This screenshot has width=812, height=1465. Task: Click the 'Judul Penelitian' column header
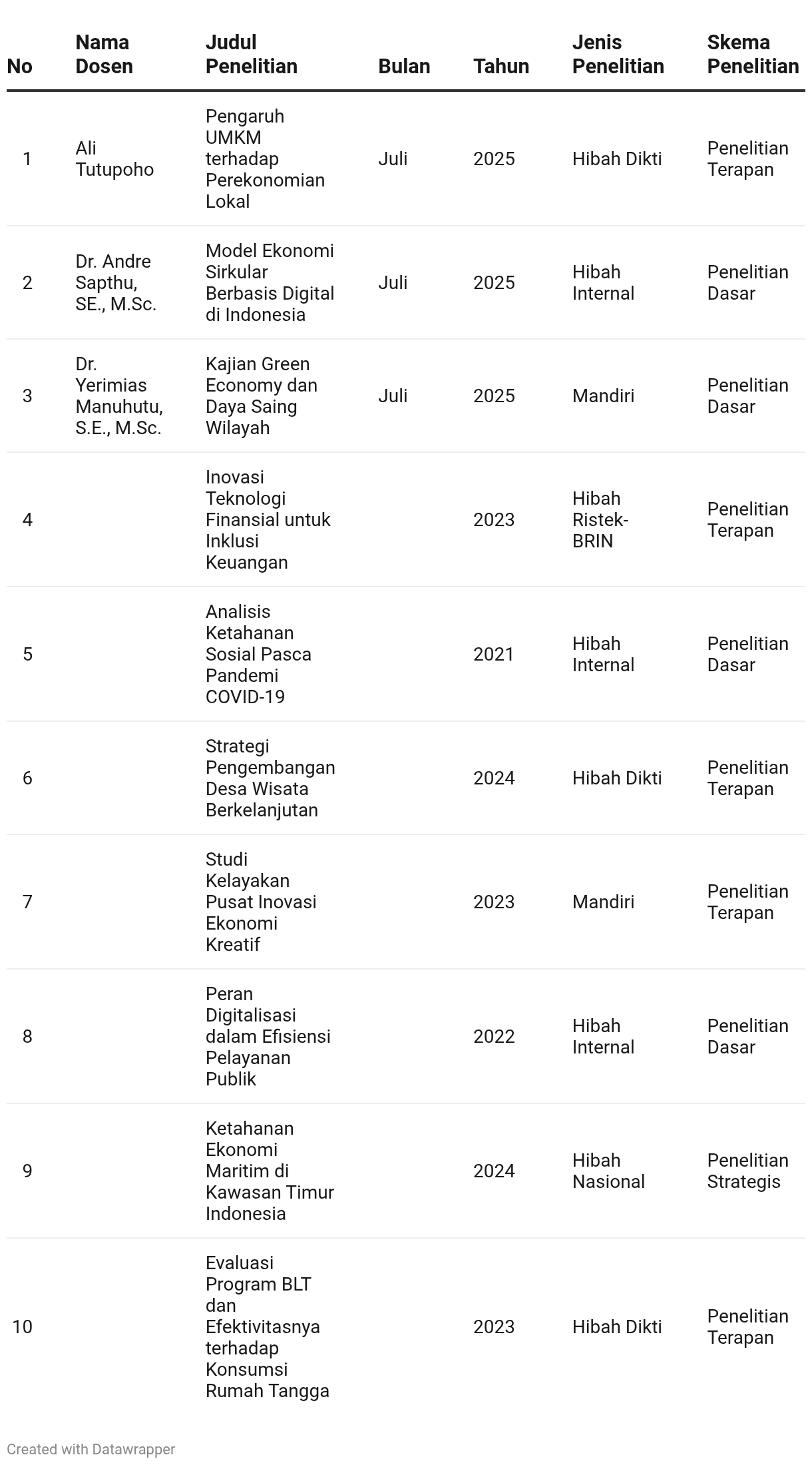click(252, 54)
